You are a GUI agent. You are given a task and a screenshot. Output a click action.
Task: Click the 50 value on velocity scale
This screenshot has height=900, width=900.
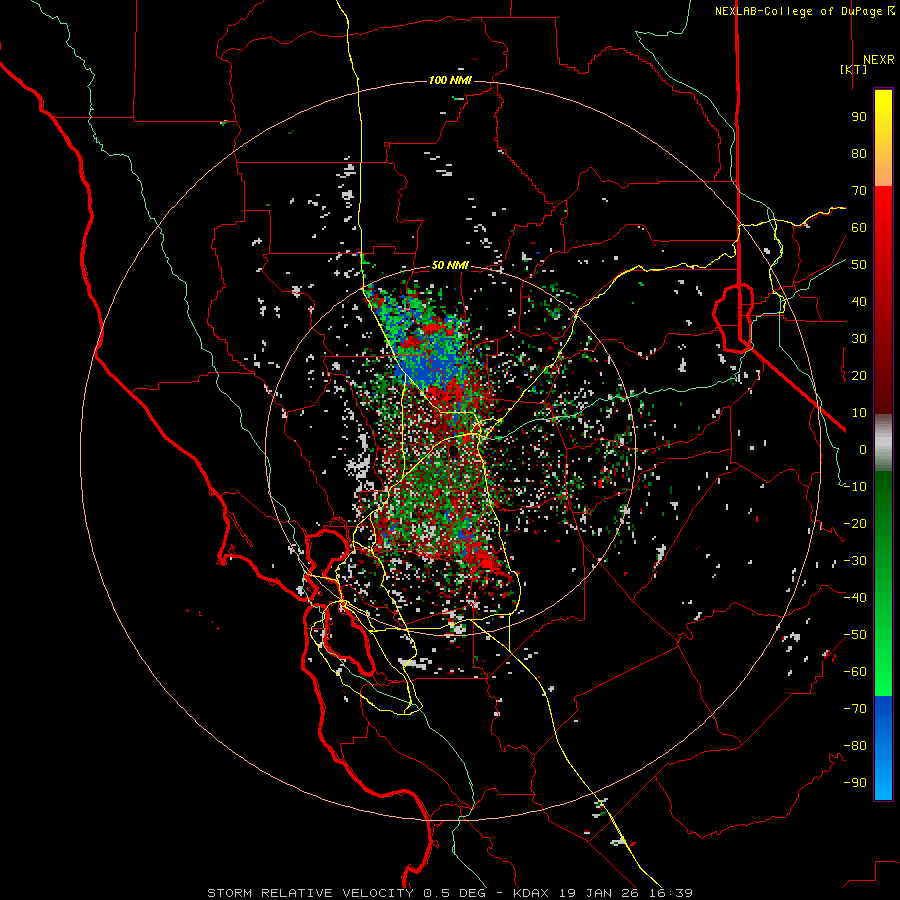pos(859,265)
